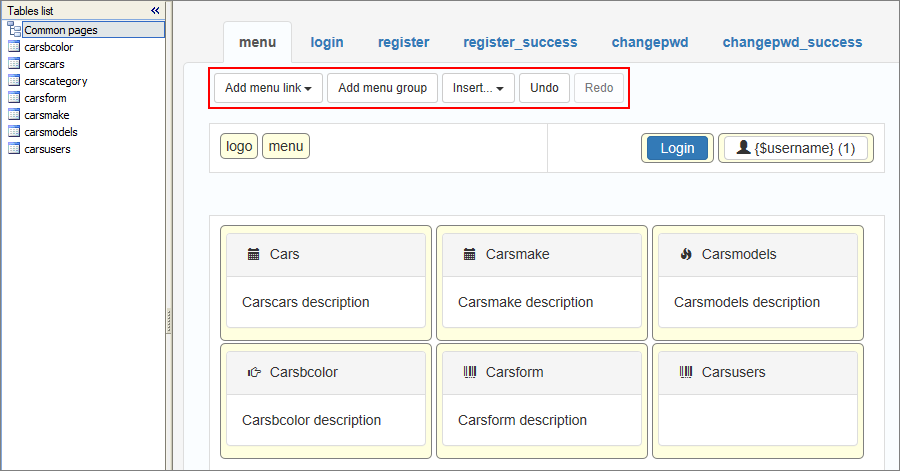Select the menu element next to logo
900x471 pixels.
point(286,146)
